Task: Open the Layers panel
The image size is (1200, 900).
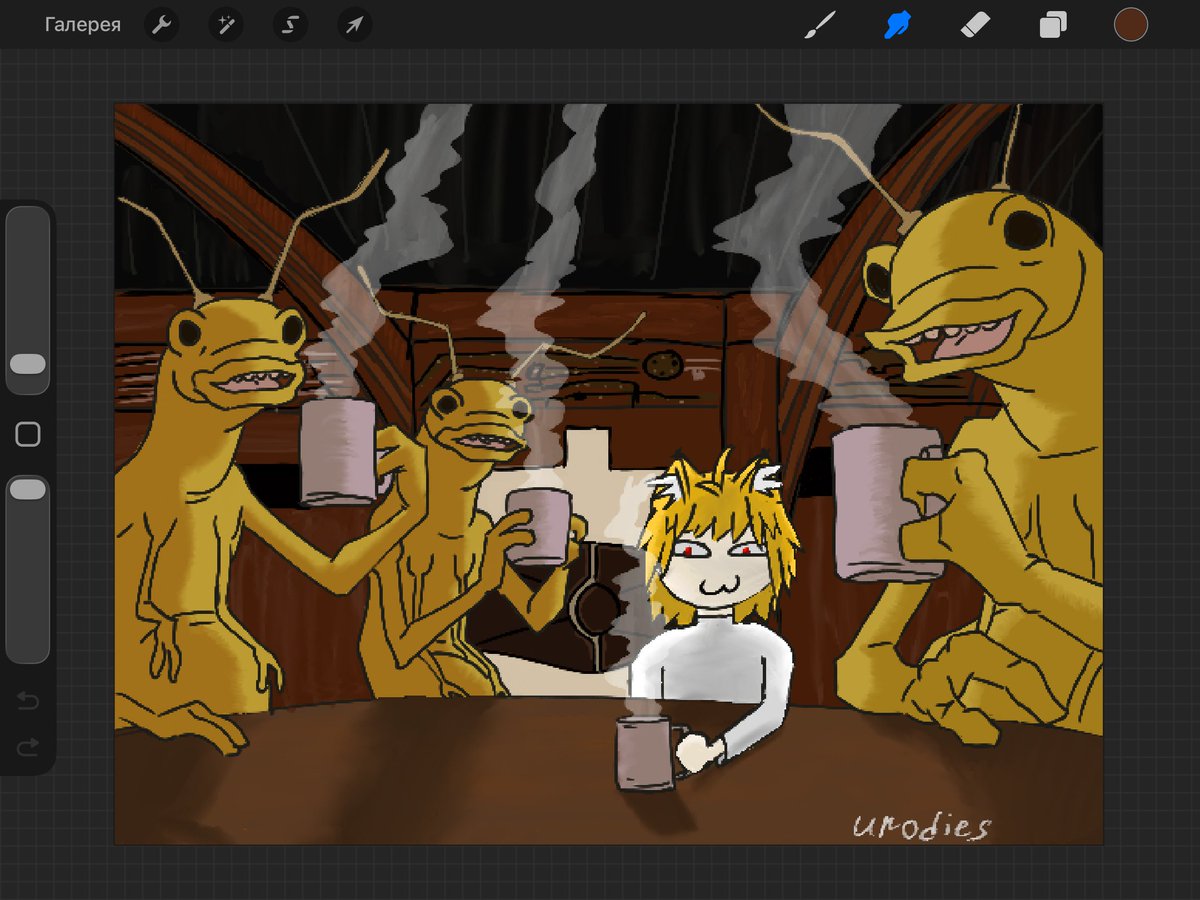Action: click(1053, 25)
